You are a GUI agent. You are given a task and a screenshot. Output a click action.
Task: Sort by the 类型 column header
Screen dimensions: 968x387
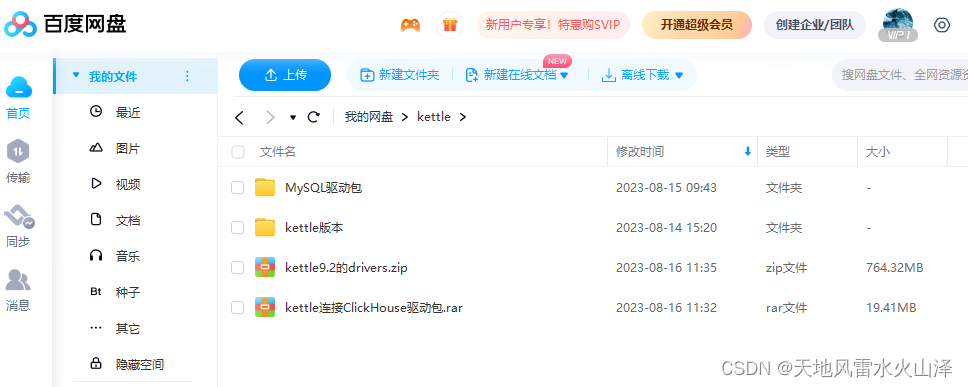click(x=778, y=152)
